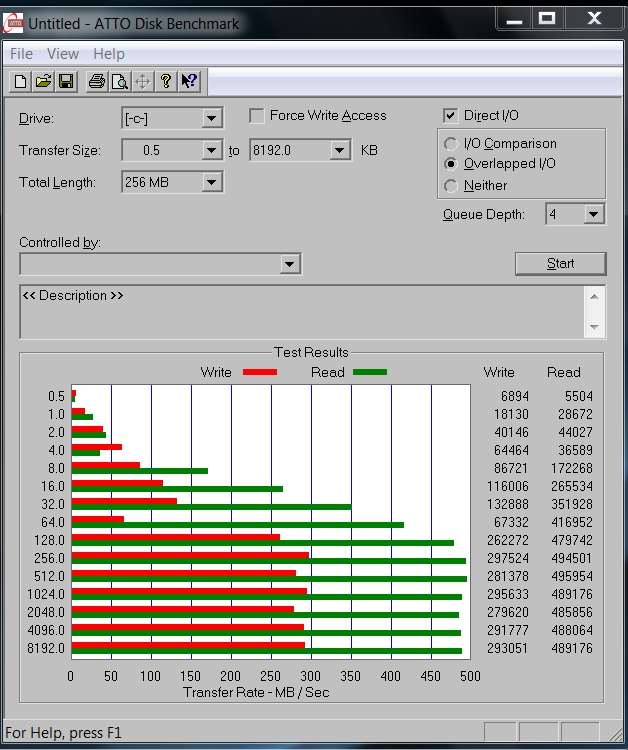Image resolution: width=628 pixels, height=750 pixels.
Task: Open the File menu
Action: point(21,54)
